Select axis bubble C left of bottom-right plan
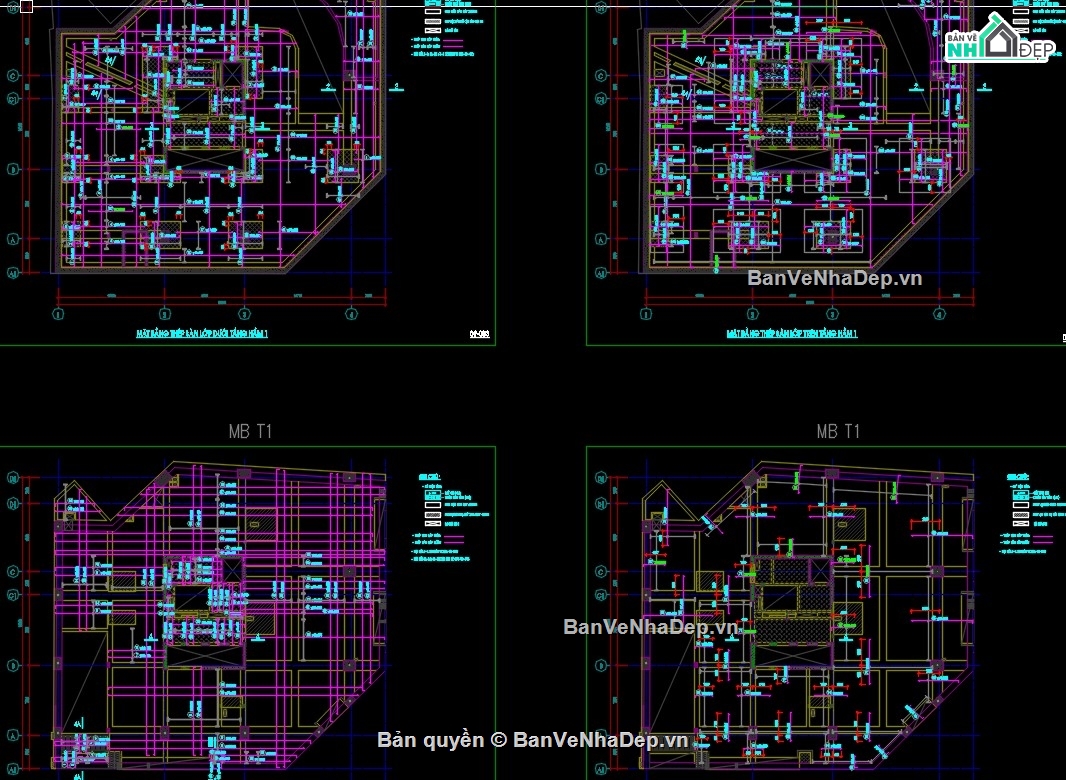 click(x=601, y=573)
